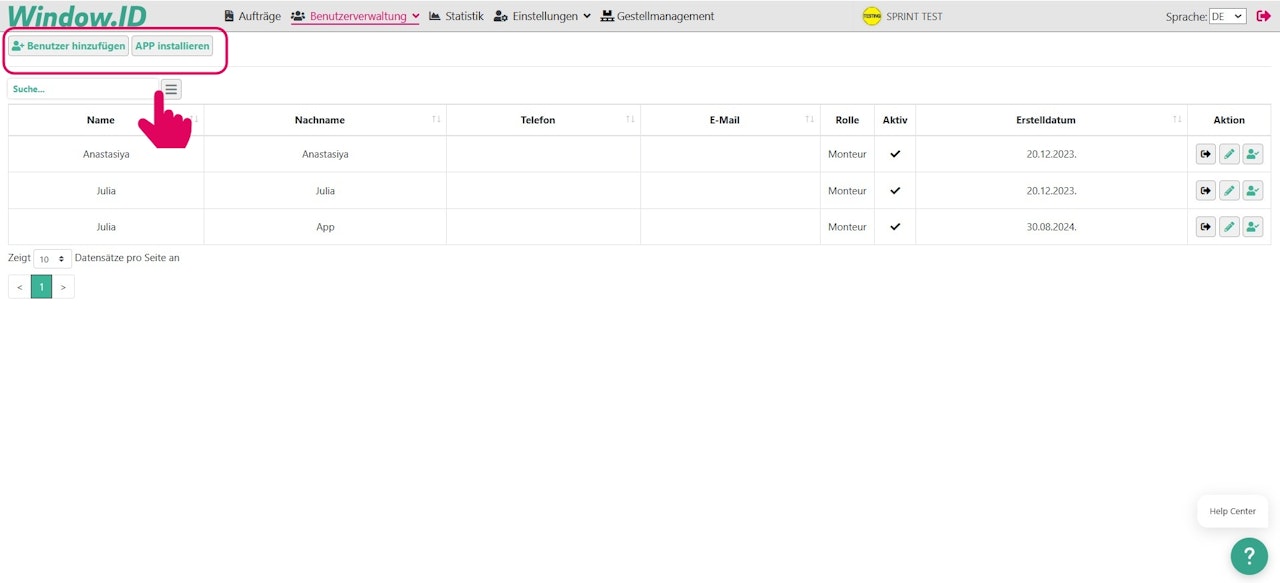The image size is (1280, 583).
Task: Sort table by E-Mail column
Action: point(730,120)
